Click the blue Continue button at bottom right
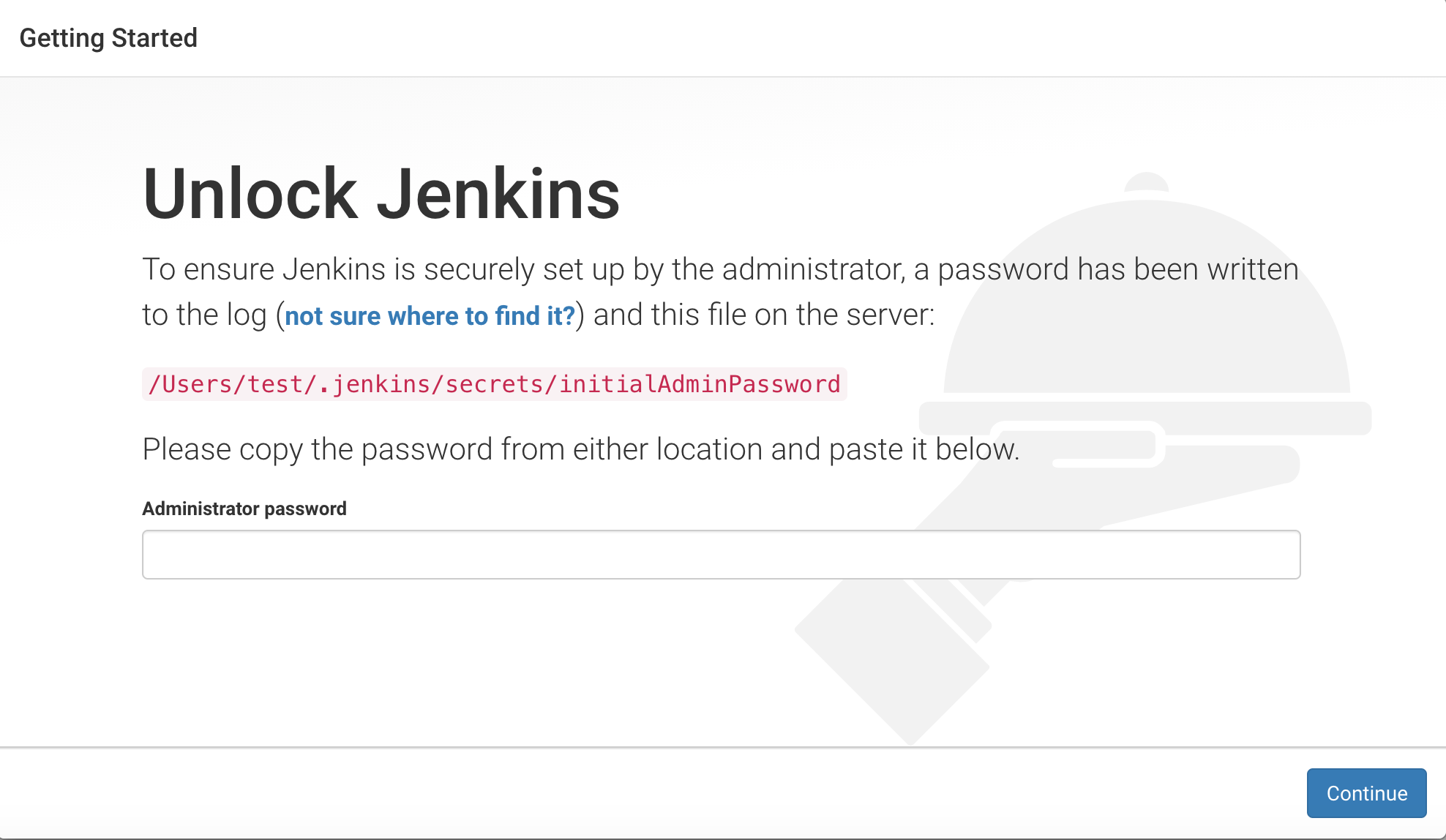Viewport: 1446px width, 840px height. point(1366,792)
